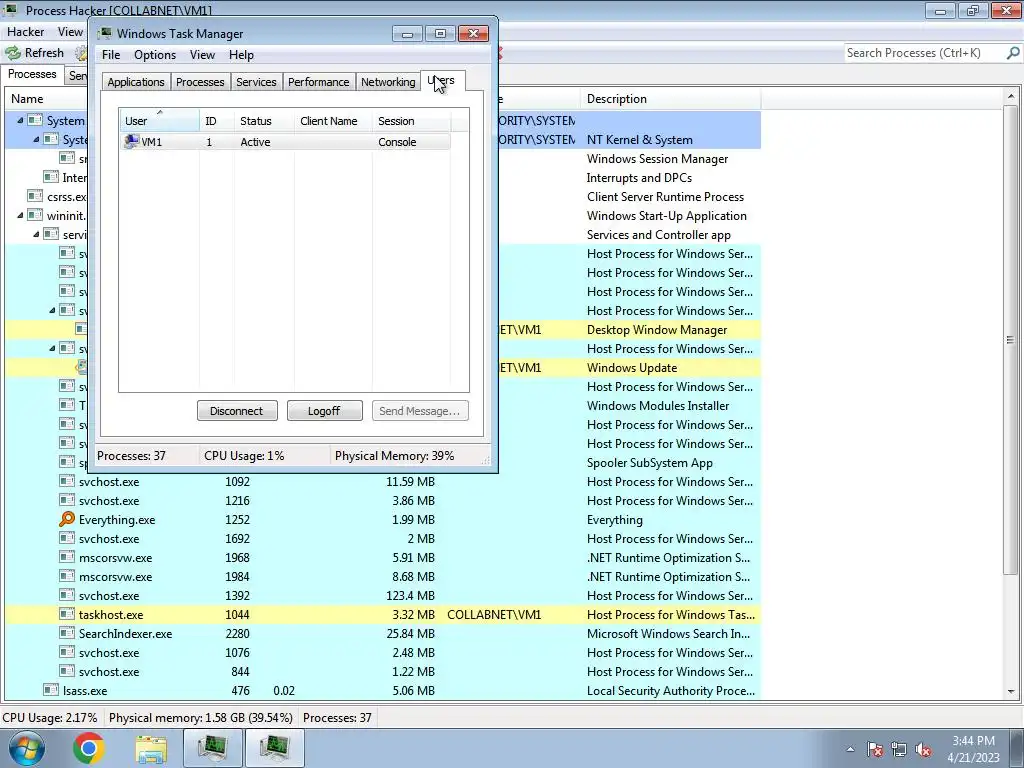Click the muted volume tray icon
This screenshot has width=1024, height=768.
923,749
